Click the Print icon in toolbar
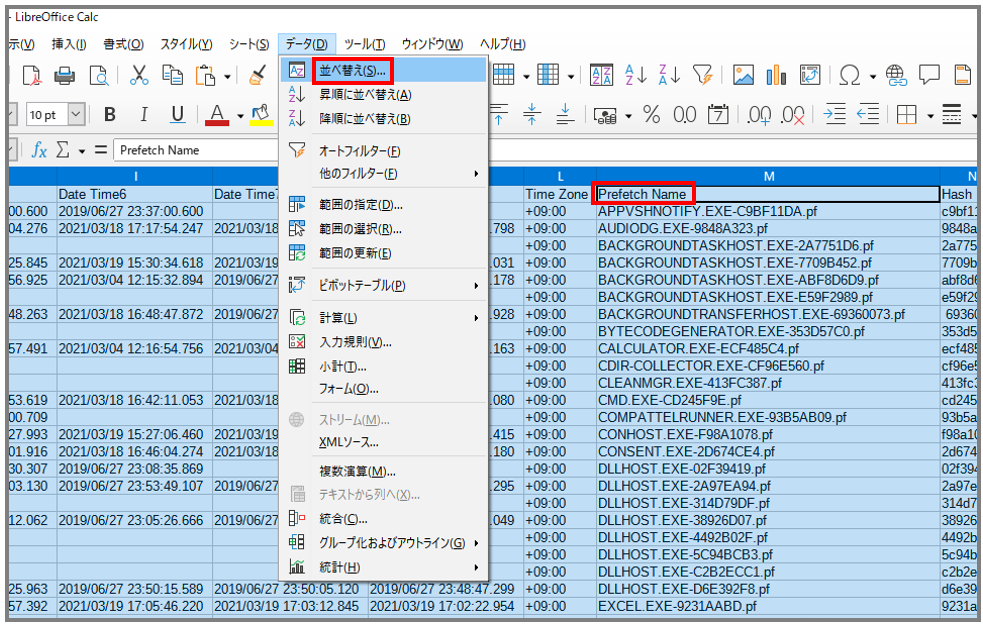 coord(65,76)
